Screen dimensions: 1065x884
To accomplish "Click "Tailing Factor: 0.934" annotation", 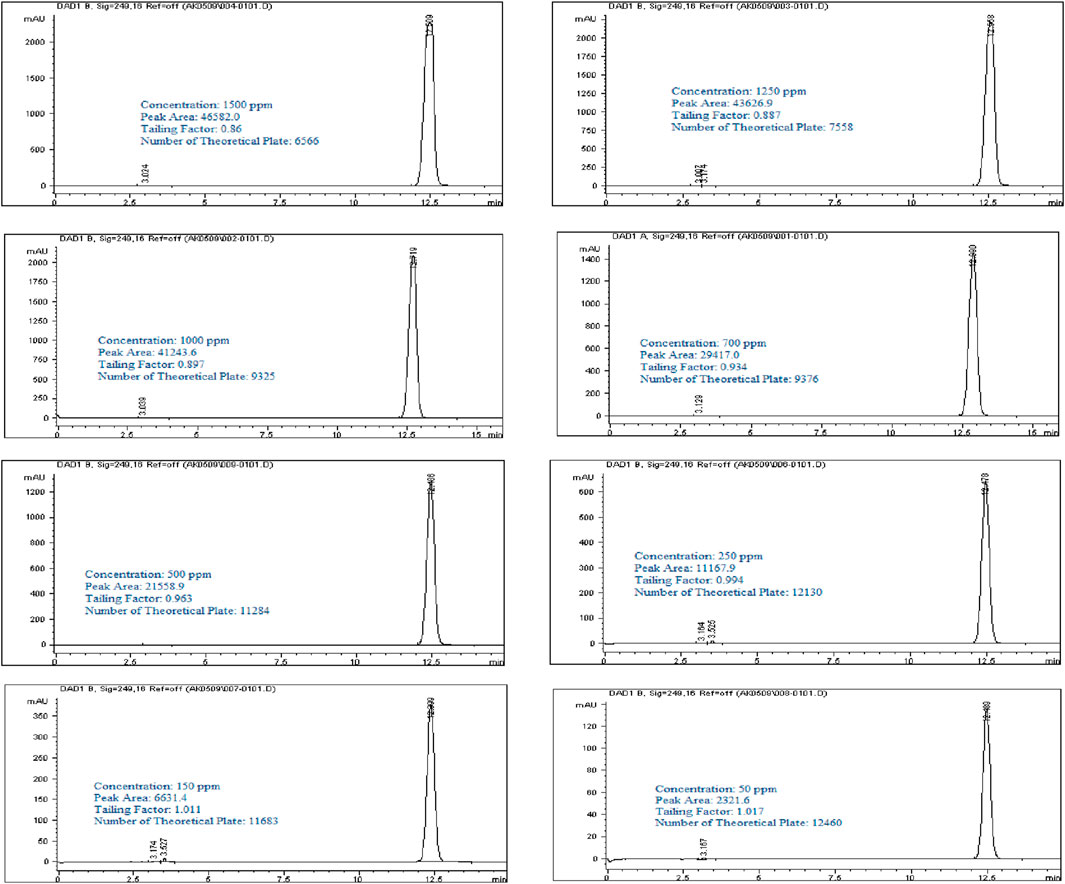I will 693,367.
